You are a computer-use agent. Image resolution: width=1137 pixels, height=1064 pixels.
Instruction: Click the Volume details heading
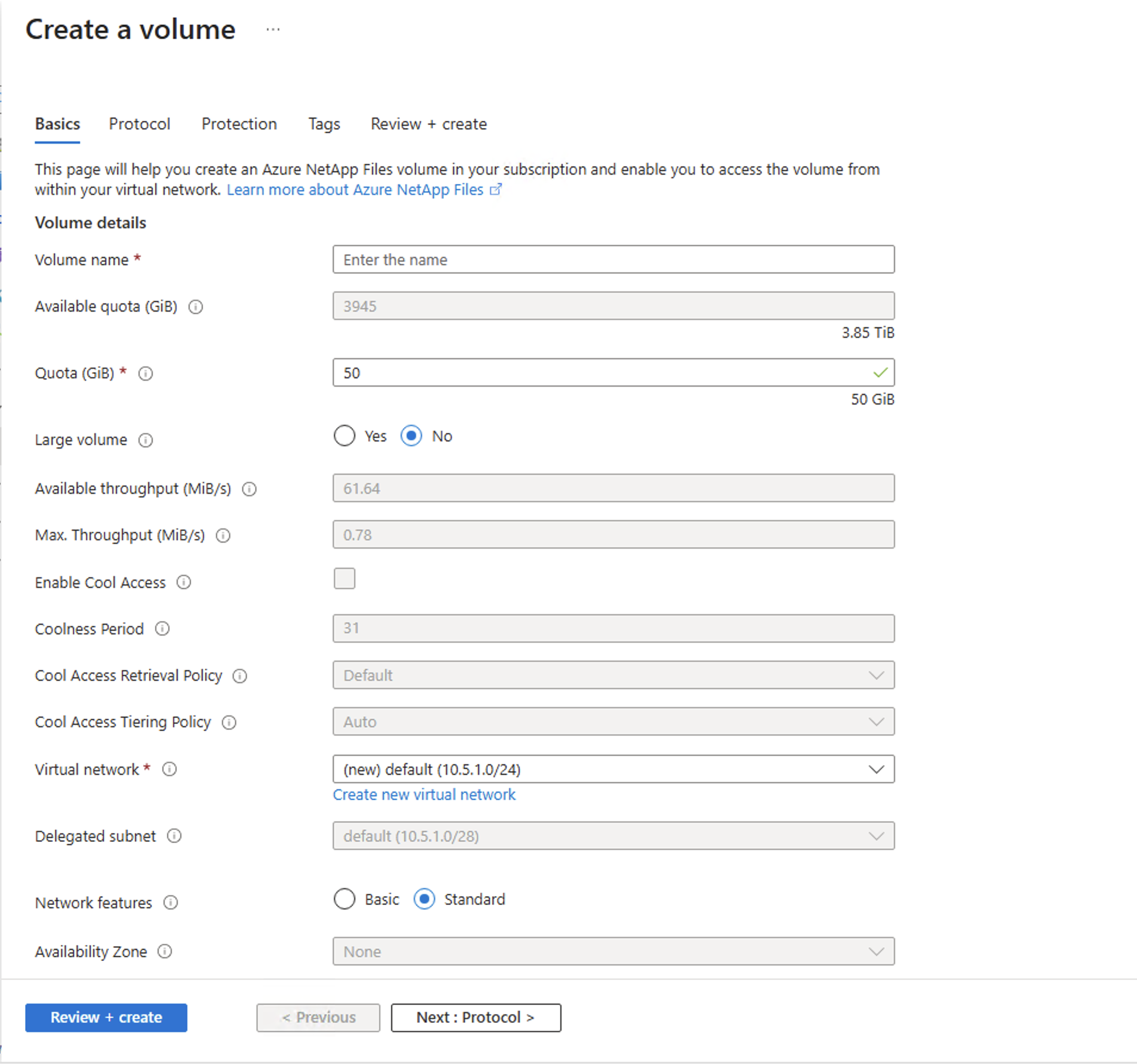(x=91, y=223)
